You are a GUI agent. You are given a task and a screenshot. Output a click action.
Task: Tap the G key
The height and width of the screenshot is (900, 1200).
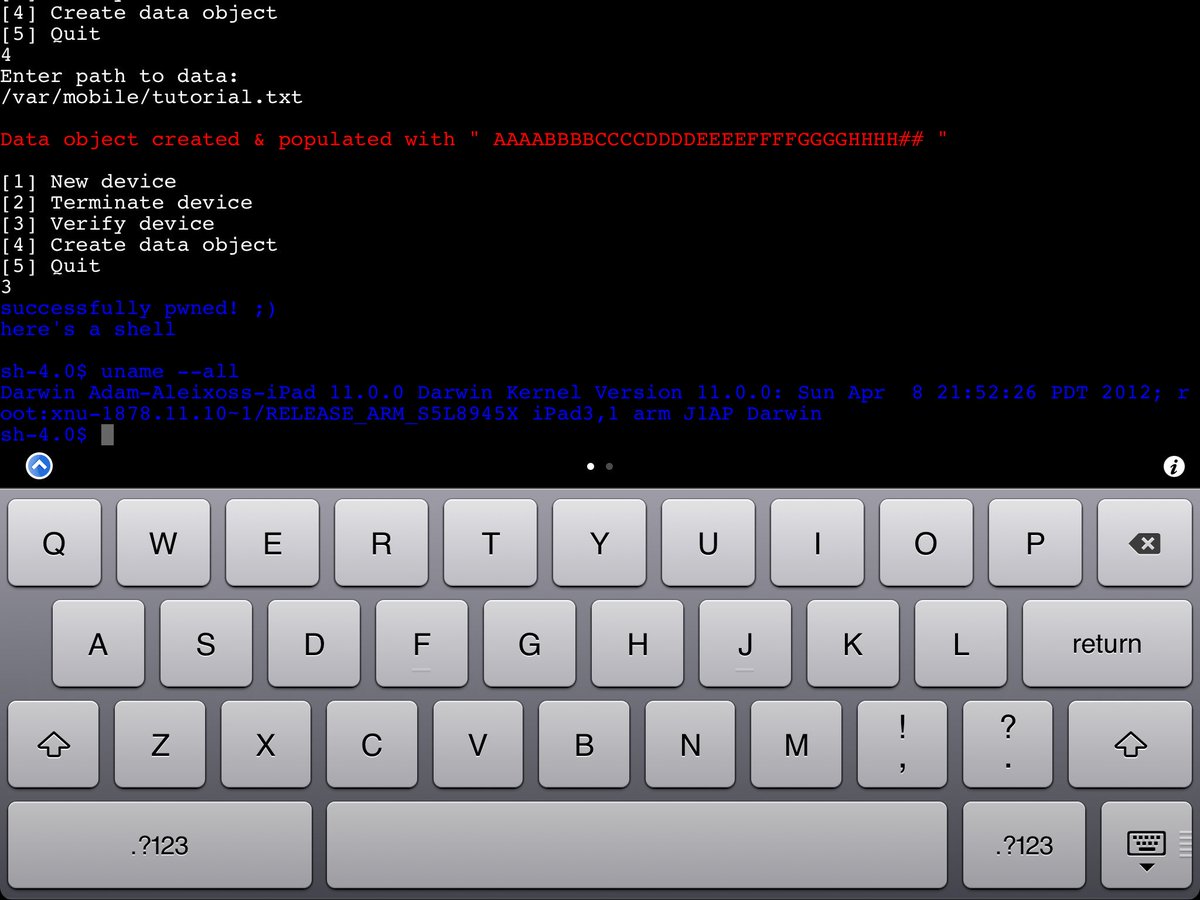529,644
